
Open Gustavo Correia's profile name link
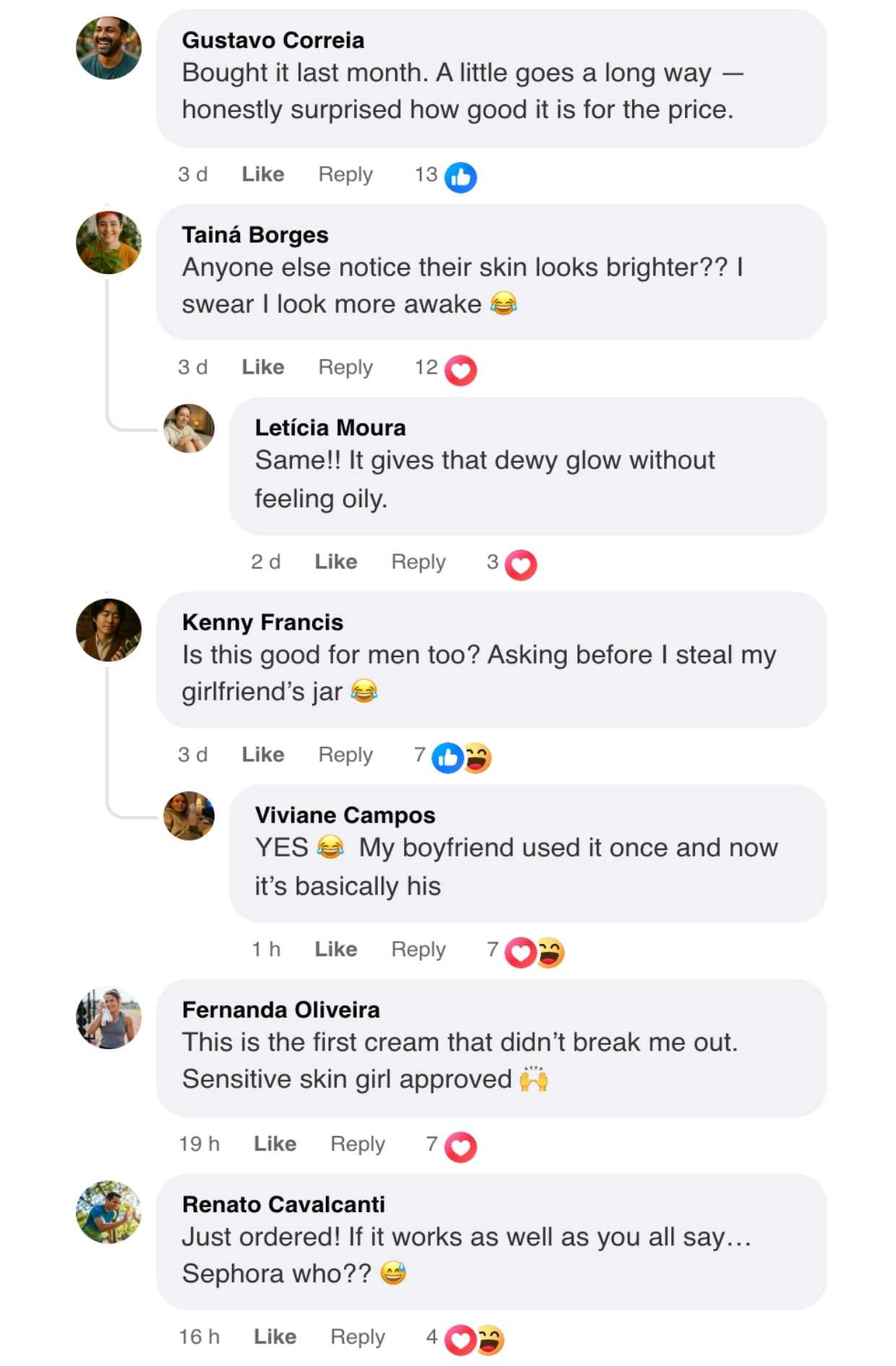pos(273,40)
